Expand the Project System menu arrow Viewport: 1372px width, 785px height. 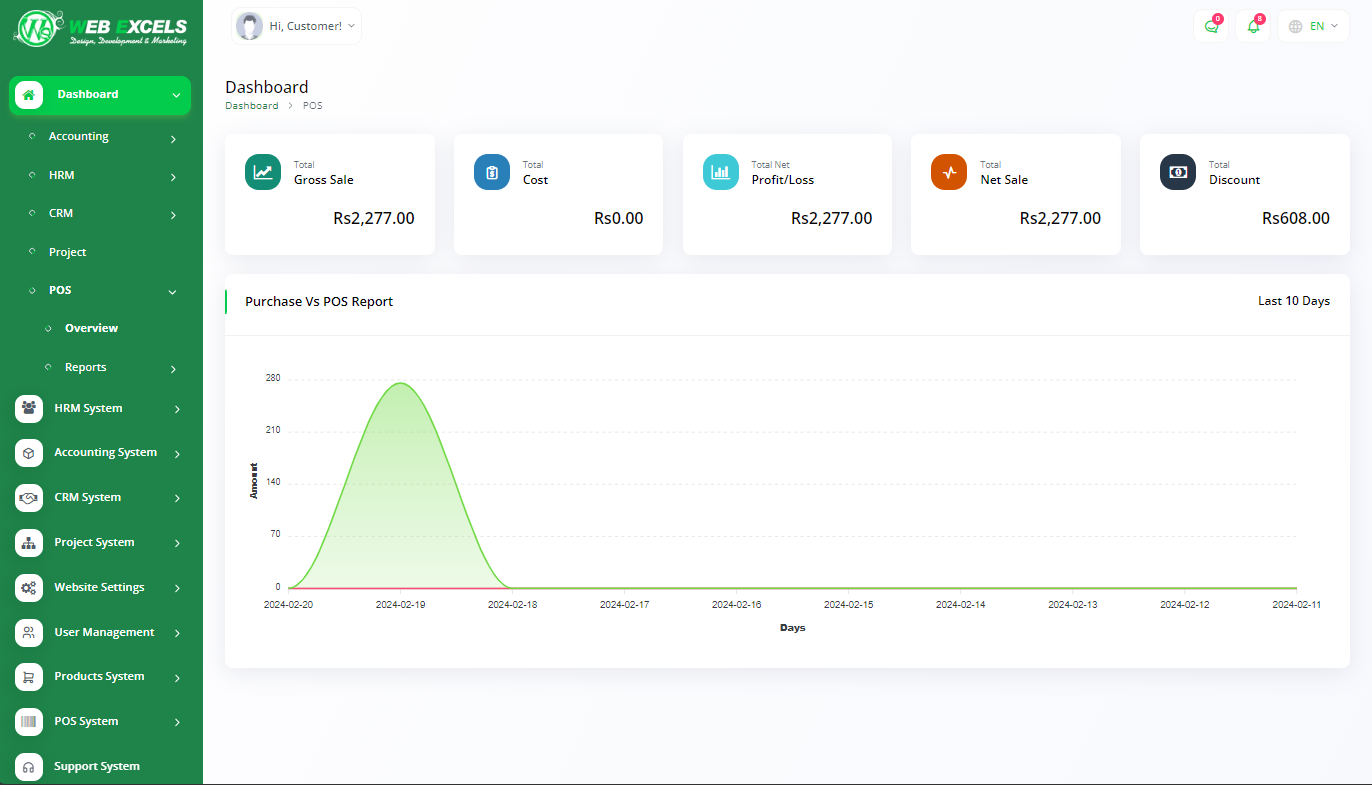point(177,543)
